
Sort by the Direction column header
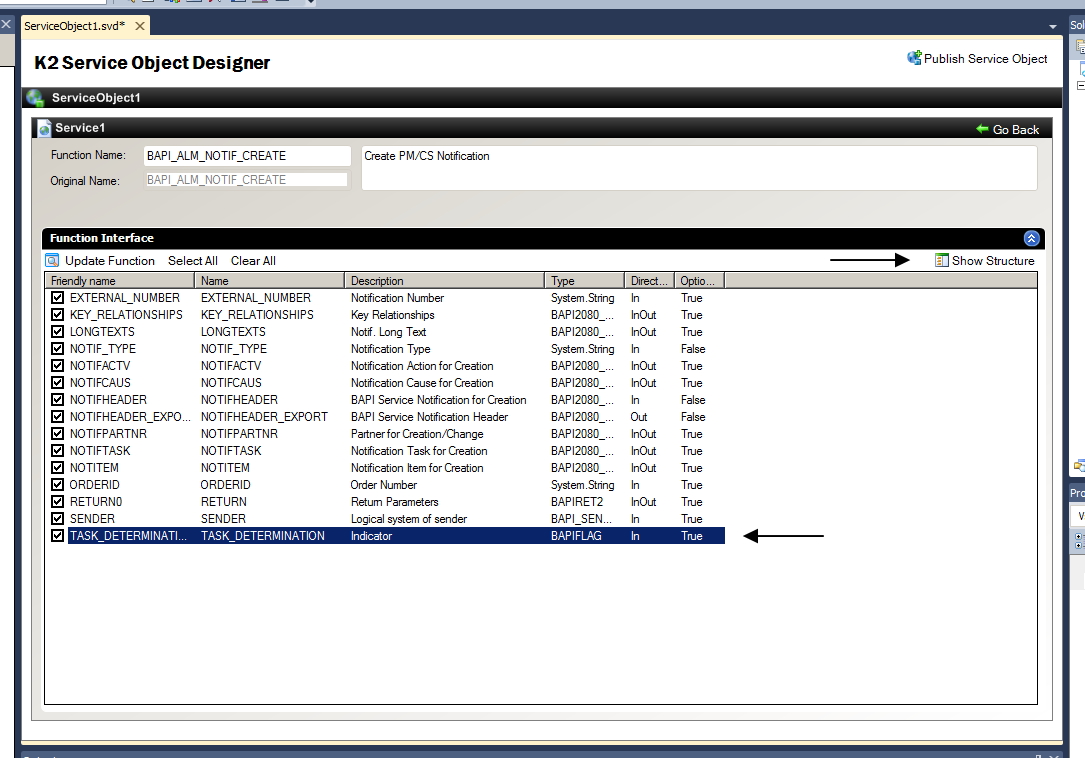(649, 280)
